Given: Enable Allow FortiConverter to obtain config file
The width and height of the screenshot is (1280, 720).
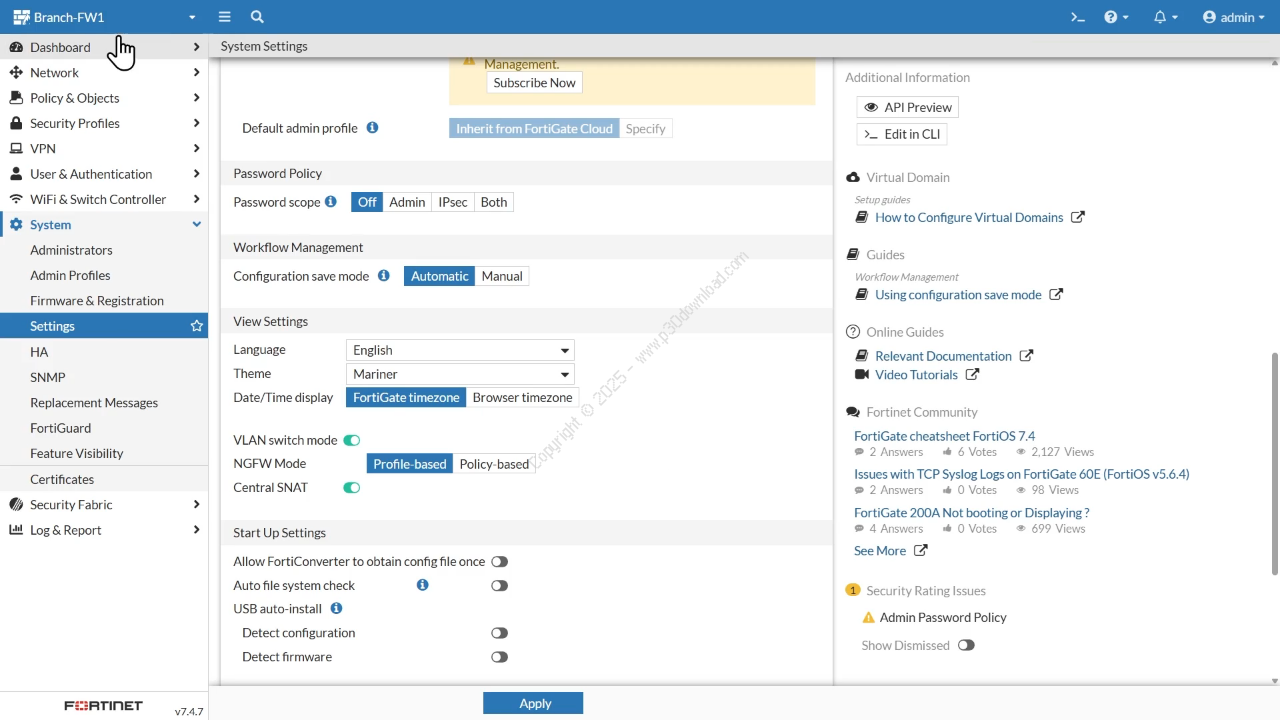Looking at the screenshot, I should (x=499, y=562).
